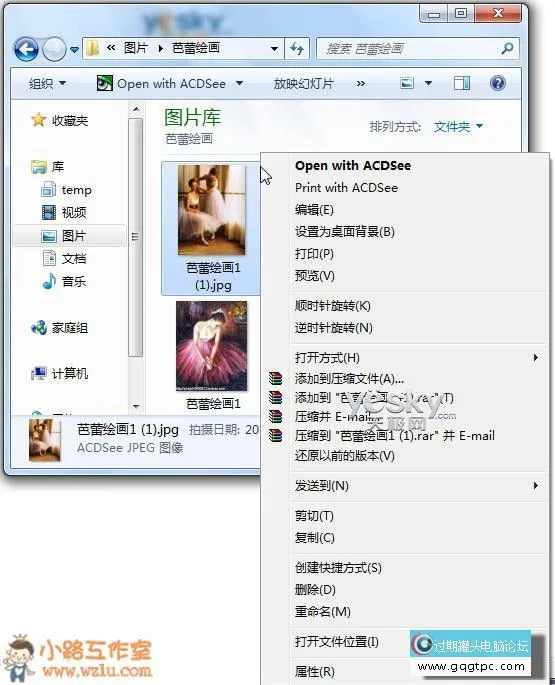Choose 属性(R) in context menu
555x685 pixels.
(315, 671)
